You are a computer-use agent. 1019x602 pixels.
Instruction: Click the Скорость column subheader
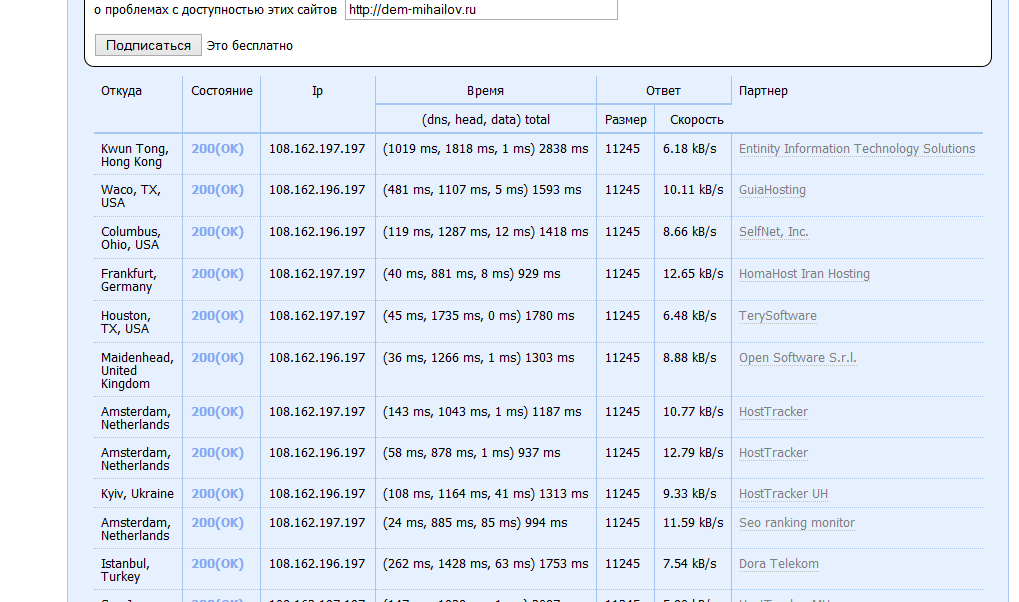pyautogui.click(x=696, y=120)
